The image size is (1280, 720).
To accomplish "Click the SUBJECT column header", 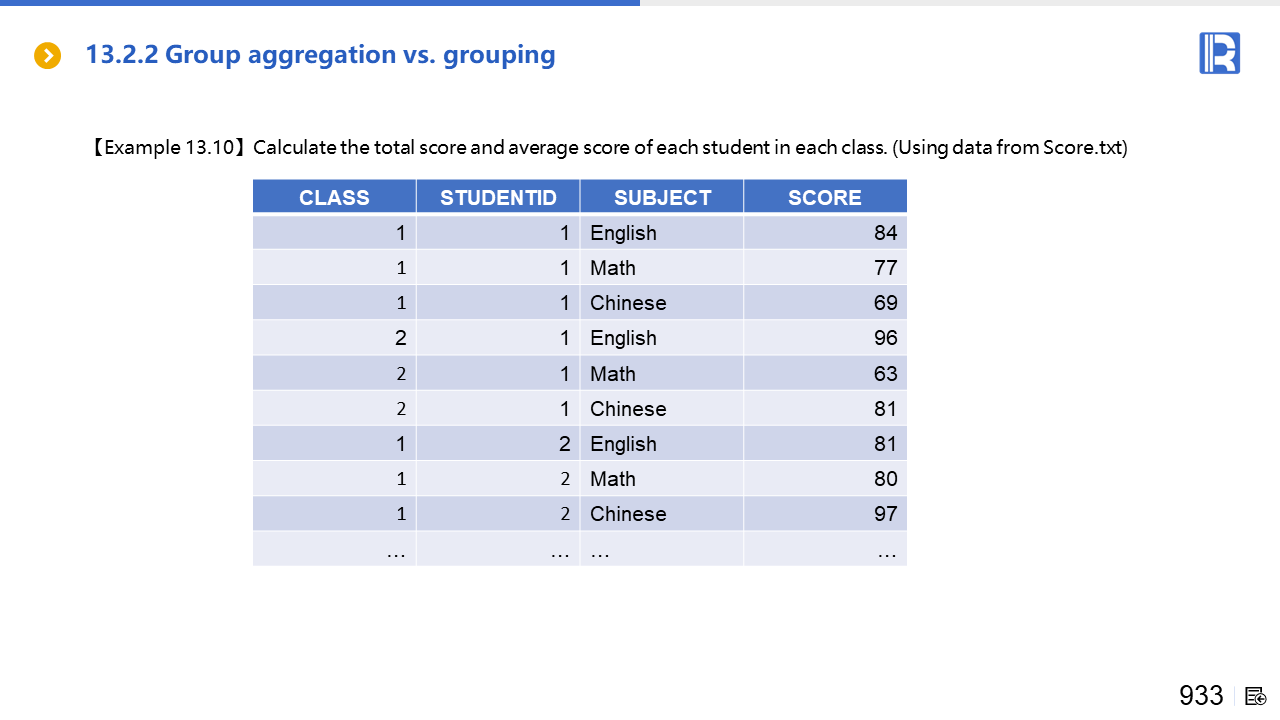I will pyautogui.click(x=662, y=197).
